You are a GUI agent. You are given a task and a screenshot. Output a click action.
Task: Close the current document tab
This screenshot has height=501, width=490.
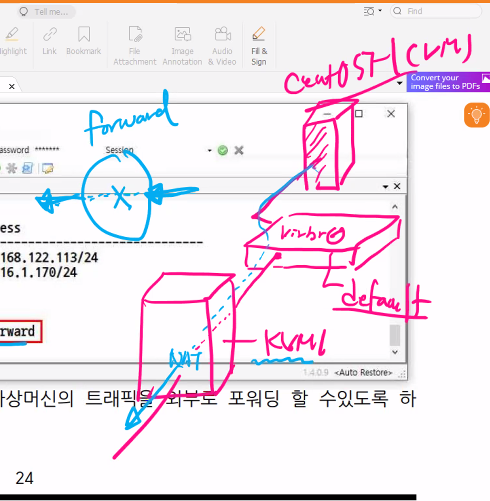coord(12,87)
